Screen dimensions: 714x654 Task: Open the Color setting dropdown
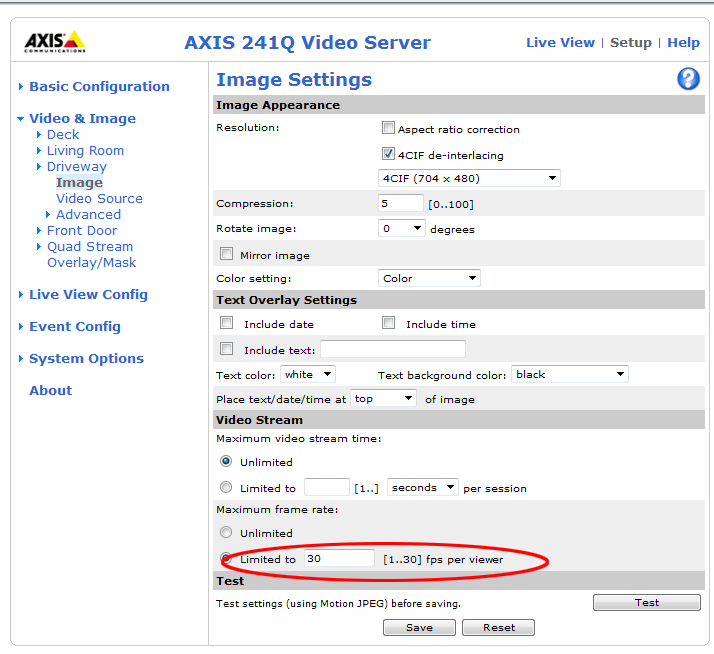[429, 278]
